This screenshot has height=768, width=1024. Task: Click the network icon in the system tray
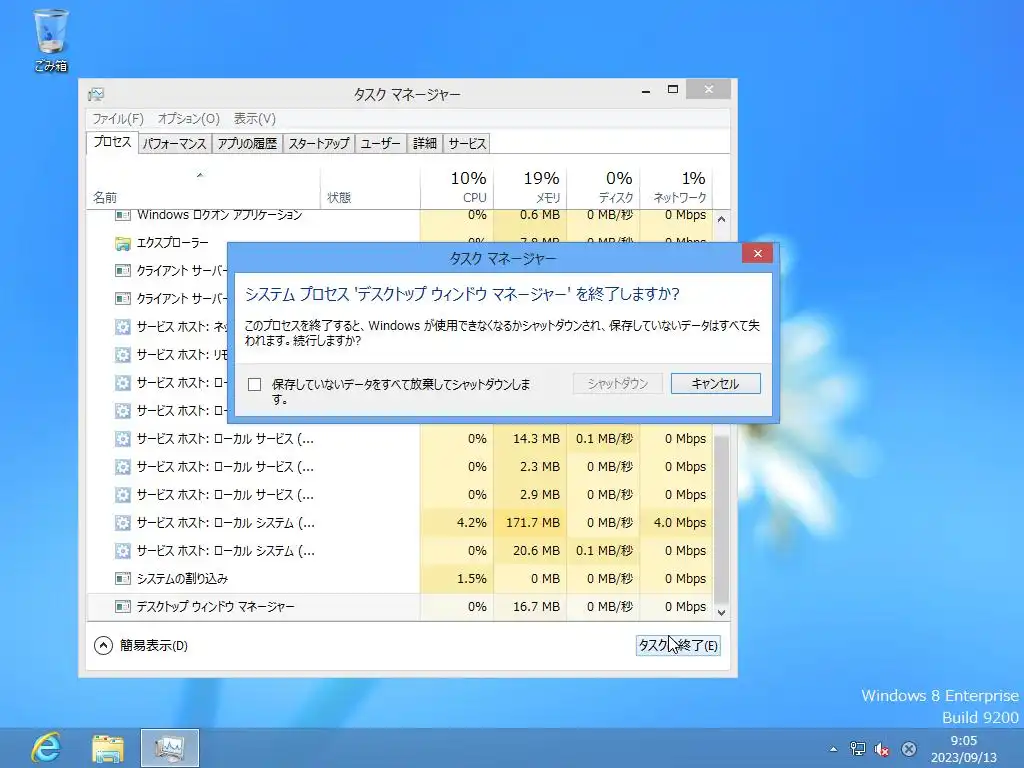coord(857,749)
